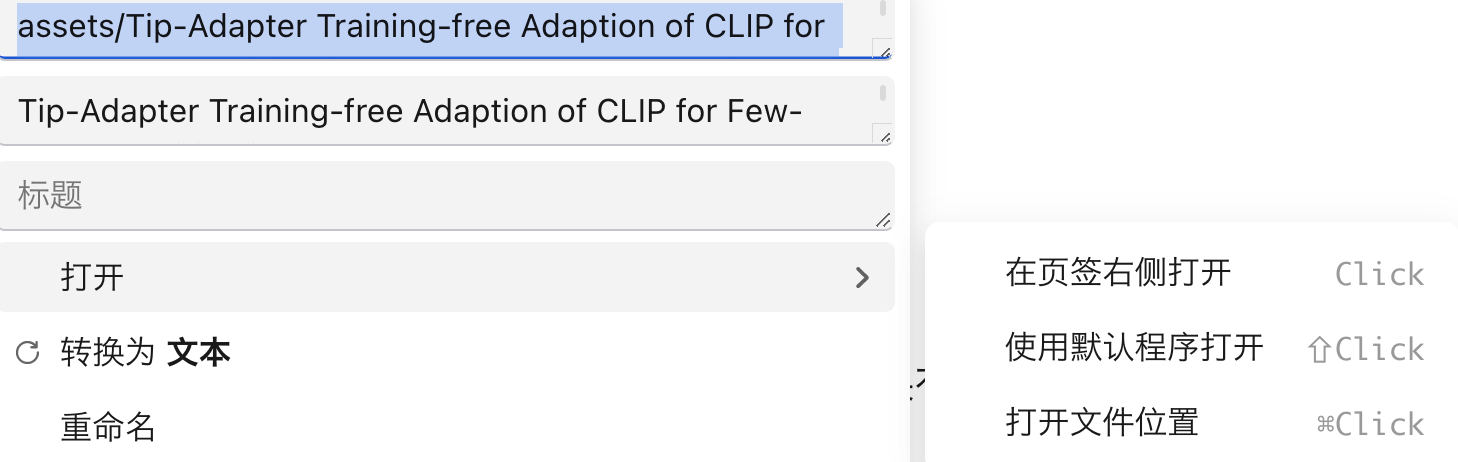1458x462 pixels.
Task: Click the ⌘Click shortcut hint
Action: pos(1370,424)
